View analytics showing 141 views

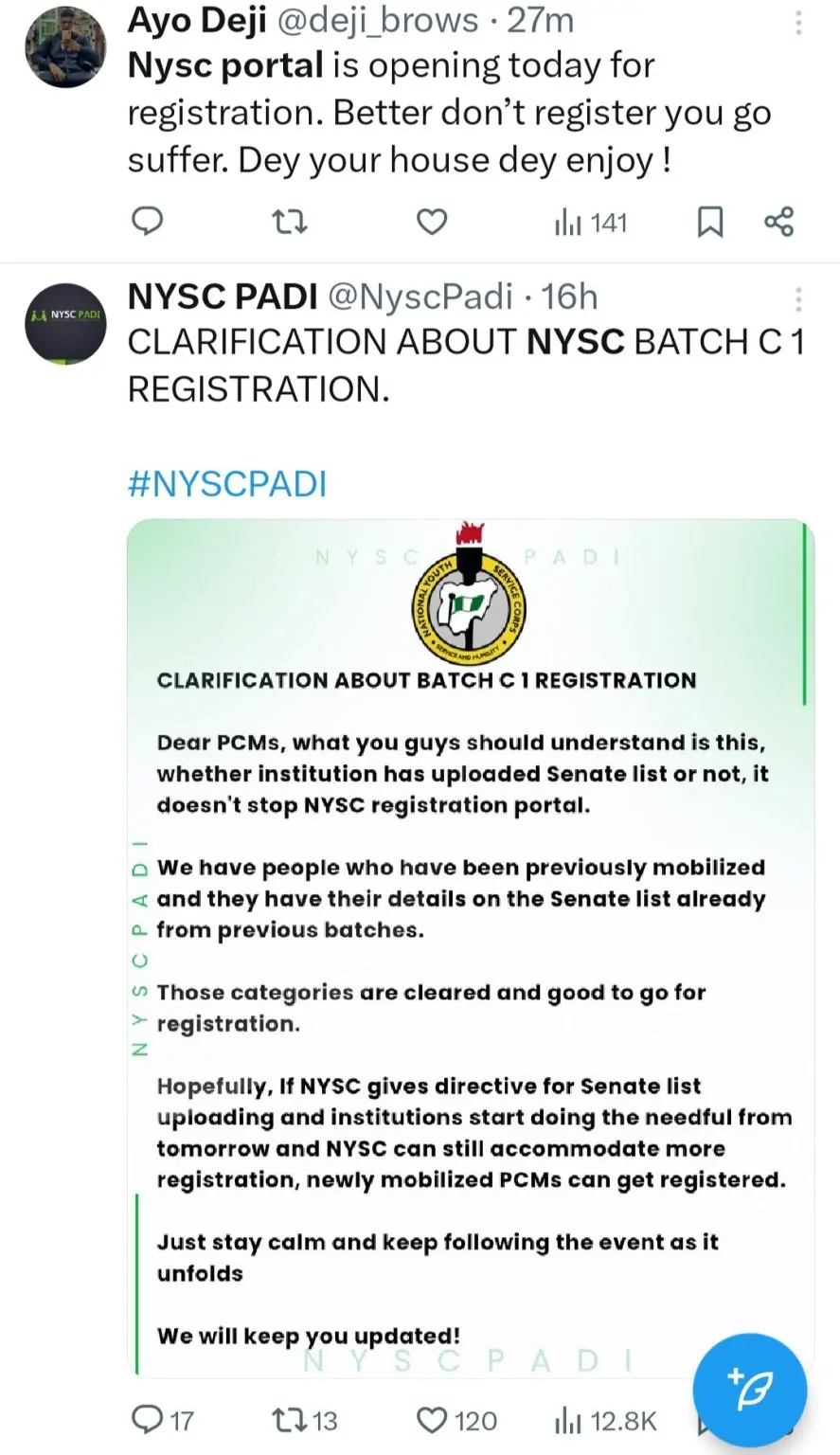coord(591,223)
